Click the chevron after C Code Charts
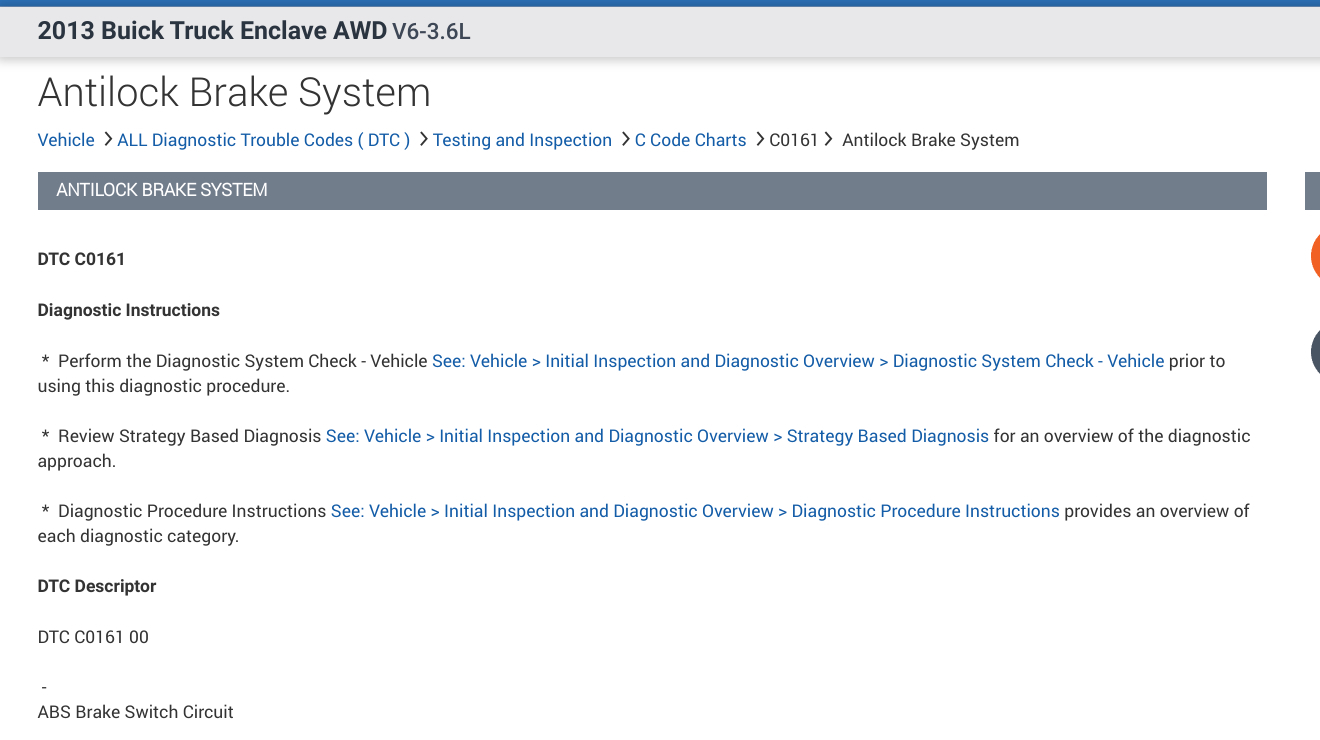Screen dimensions: 1320x740 (x=759, y=140)
